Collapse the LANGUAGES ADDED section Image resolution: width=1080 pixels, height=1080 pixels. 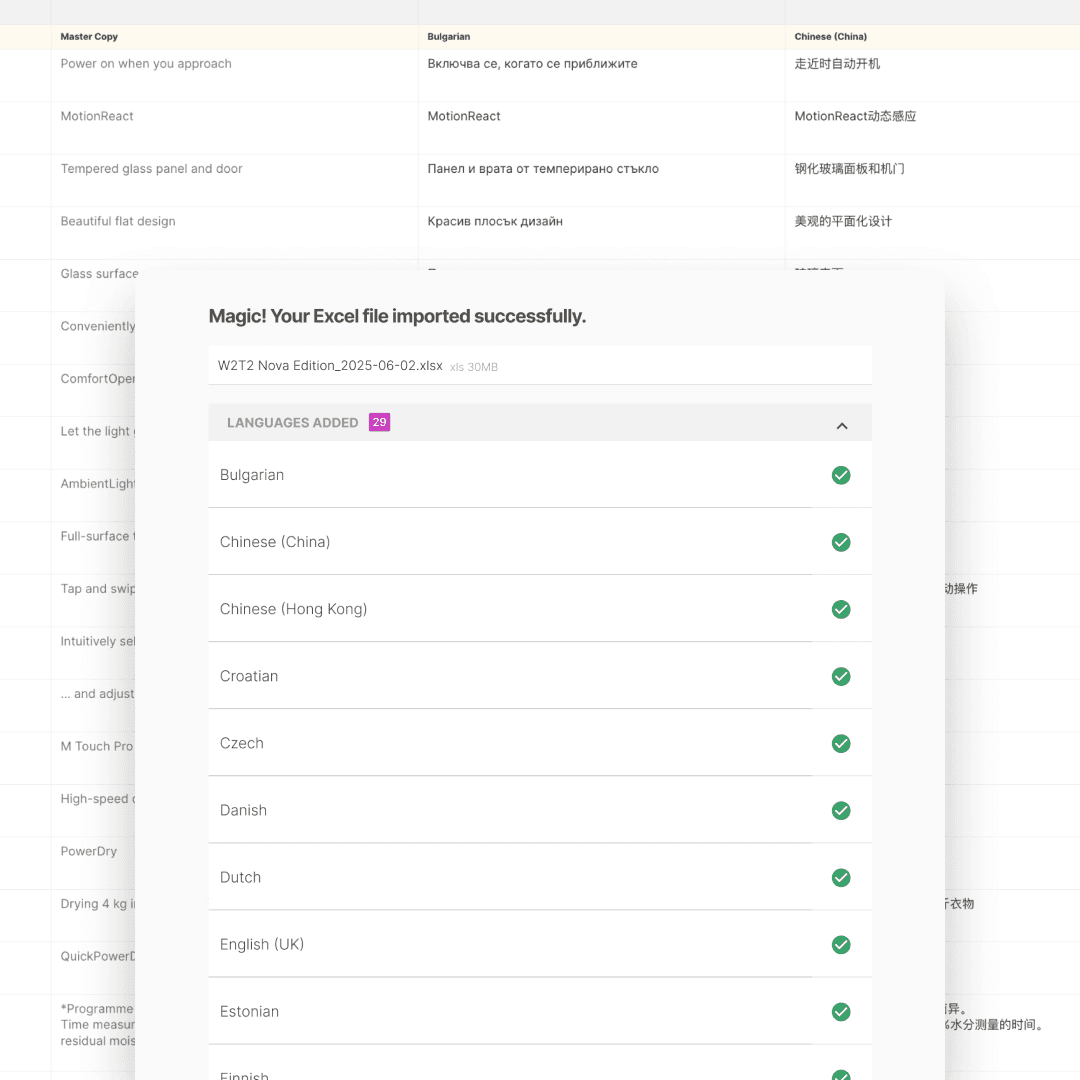[x=842, y=423]
